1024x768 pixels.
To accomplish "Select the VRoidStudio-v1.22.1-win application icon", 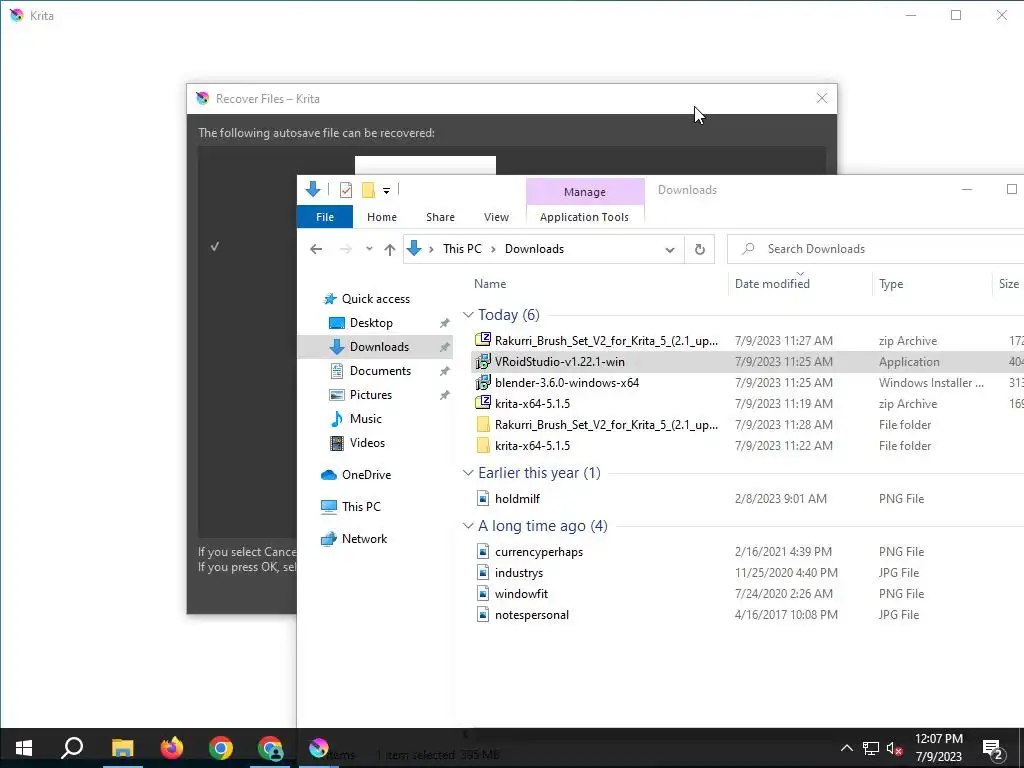I will 483,361.
